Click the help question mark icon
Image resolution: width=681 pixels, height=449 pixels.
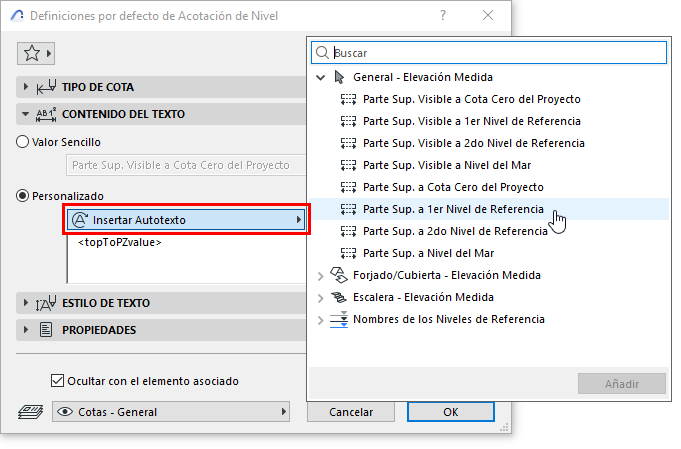(x=443, y=16)
